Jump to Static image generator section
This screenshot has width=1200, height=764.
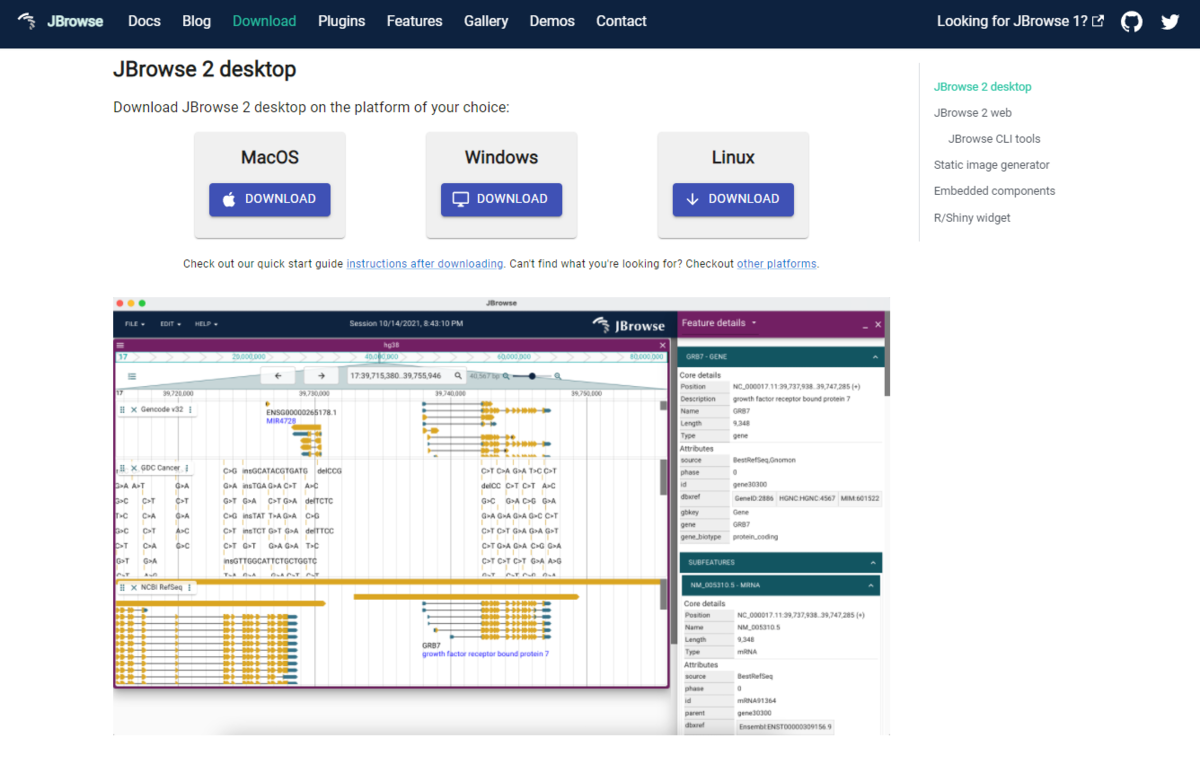coord(992,165)
